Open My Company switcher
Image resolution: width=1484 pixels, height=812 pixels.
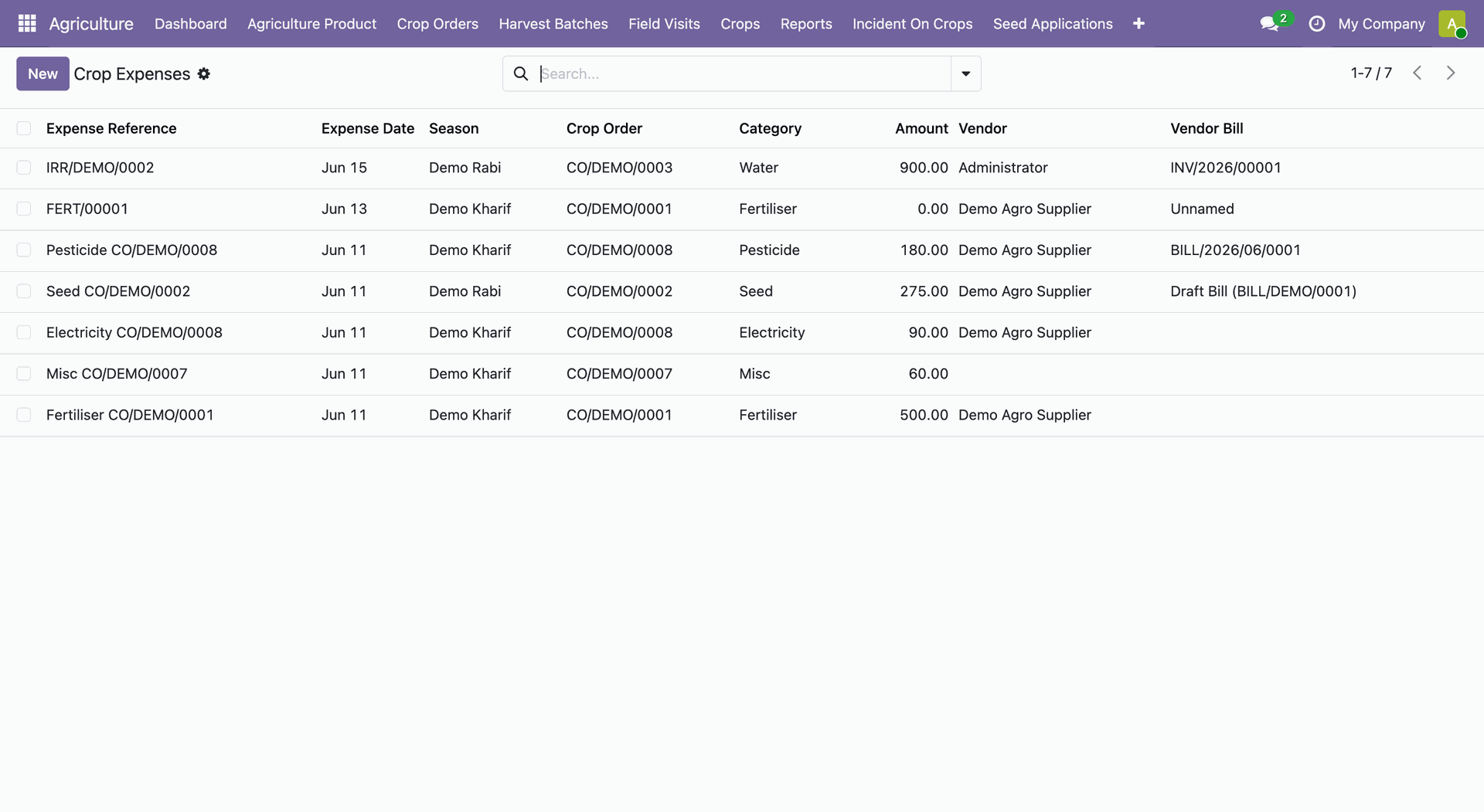tap(1381, 24)
